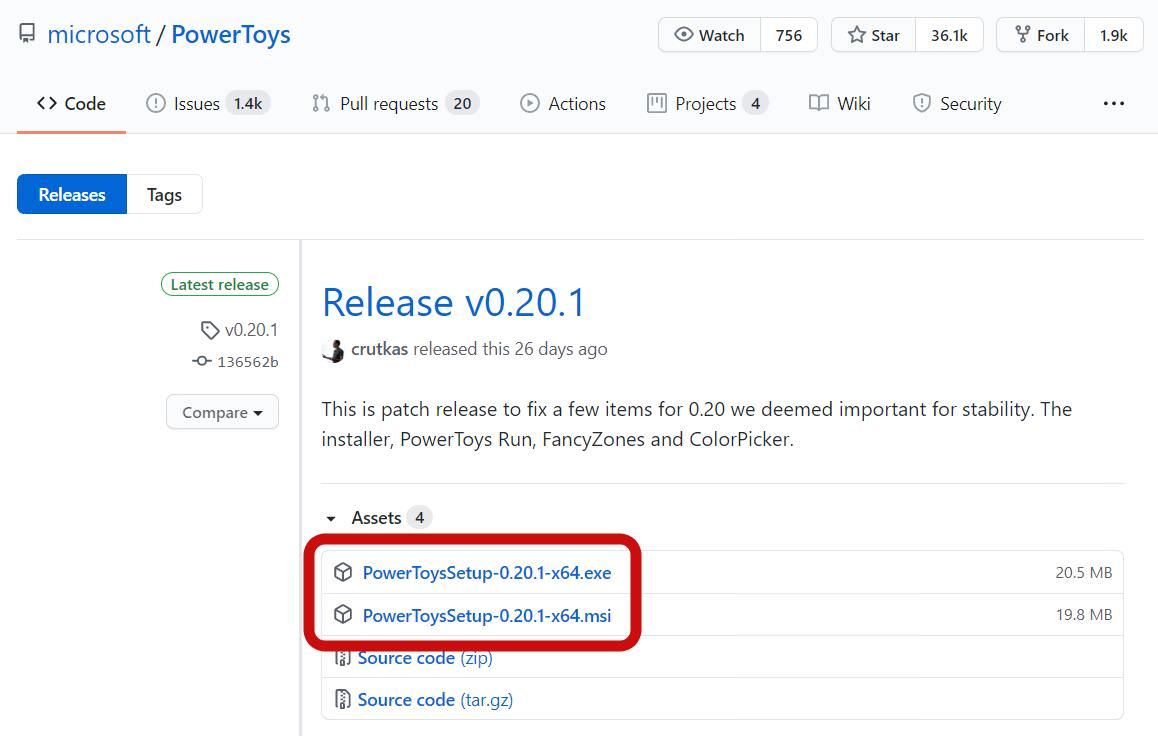This screenshot has height=736, width=1158.
Task: Click the crutkas avatar image
Action: pos(333,351)
